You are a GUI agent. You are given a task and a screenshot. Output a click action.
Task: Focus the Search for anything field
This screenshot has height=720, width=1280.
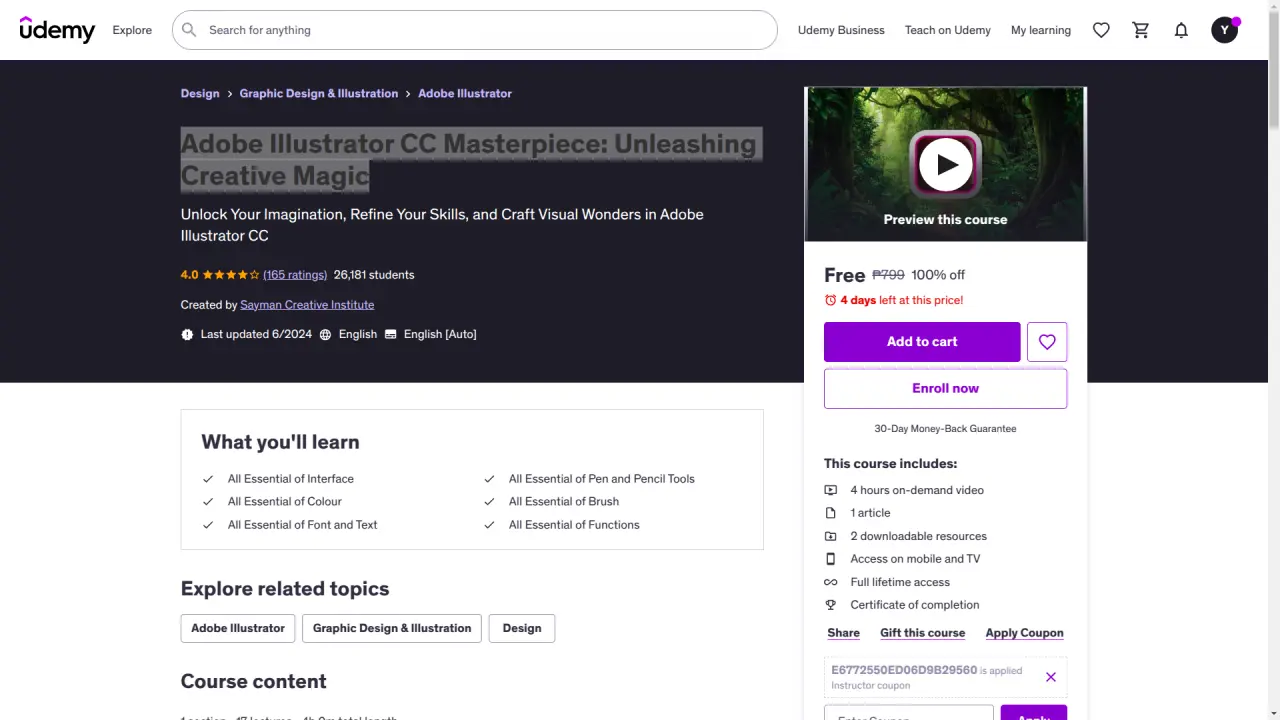click(x=475, y=30)
